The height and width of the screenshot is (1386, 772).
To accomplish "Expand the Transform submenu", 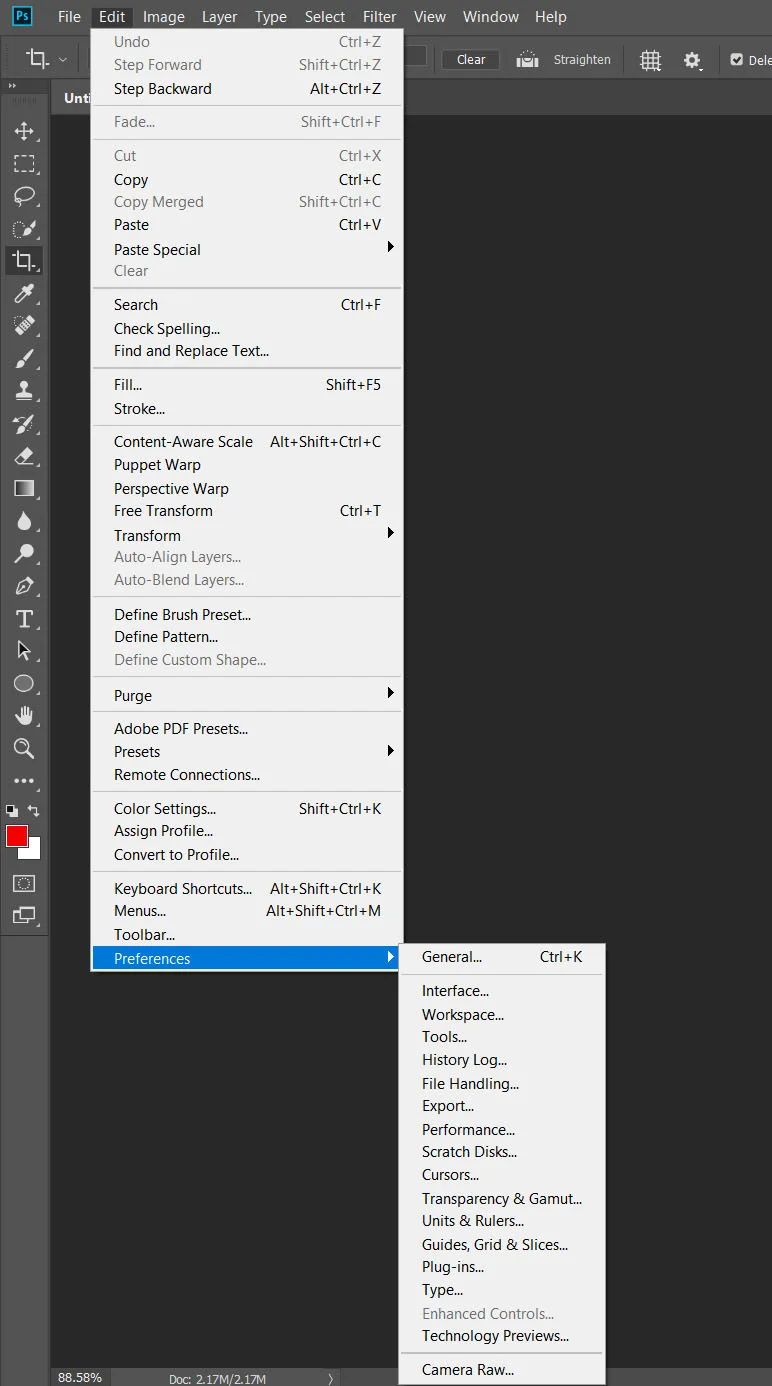I will (248, 535).
